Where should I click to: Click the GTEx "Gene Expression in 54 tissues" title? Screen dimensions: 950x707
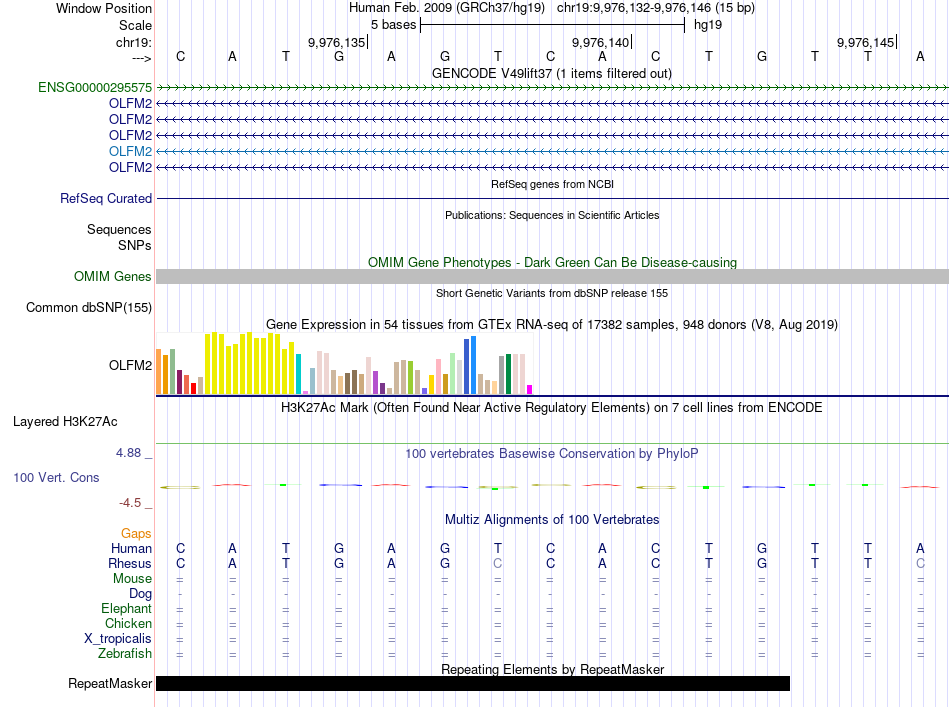click(552, 325)
